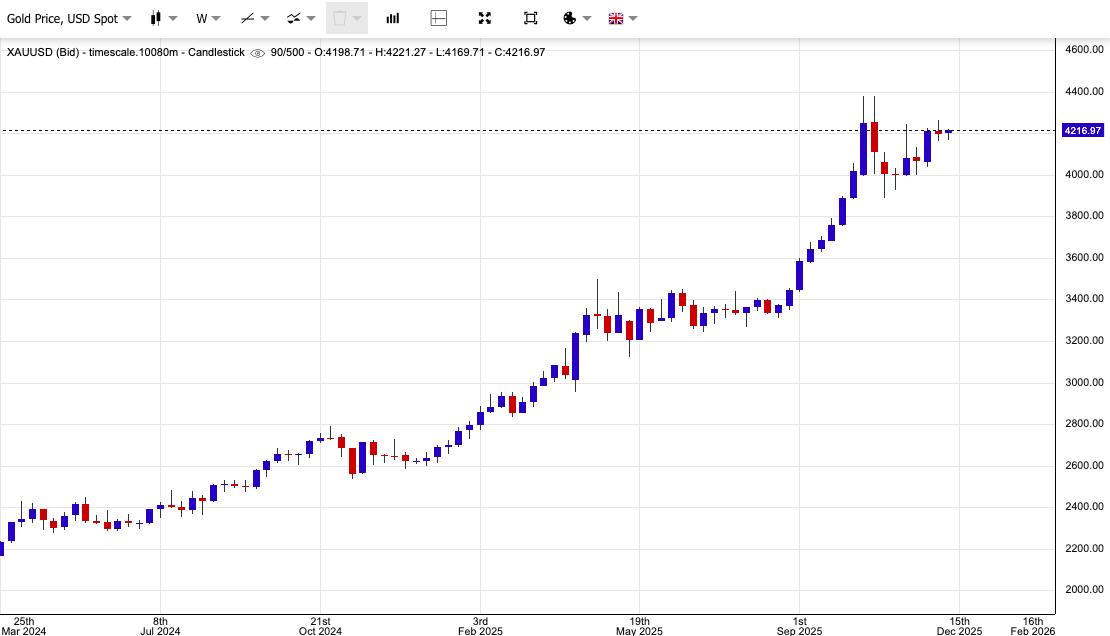Click the detach chart window icon
1110x636 pixels.
point(530,18)
